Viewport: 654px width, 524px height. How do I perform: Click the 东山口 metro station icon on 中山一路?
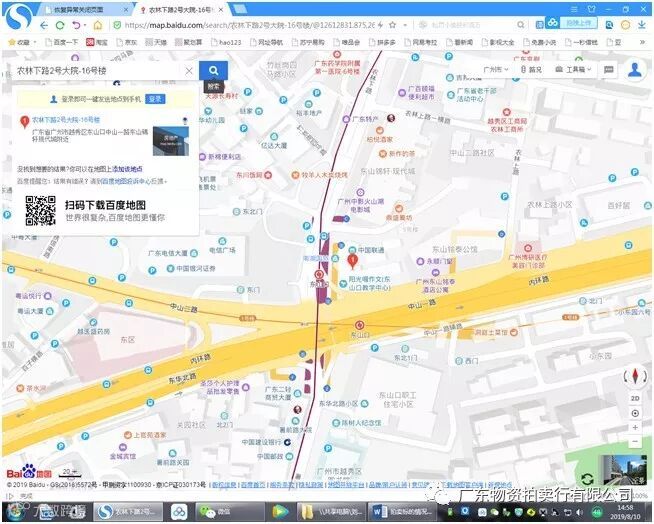click(x=359, y=325)
